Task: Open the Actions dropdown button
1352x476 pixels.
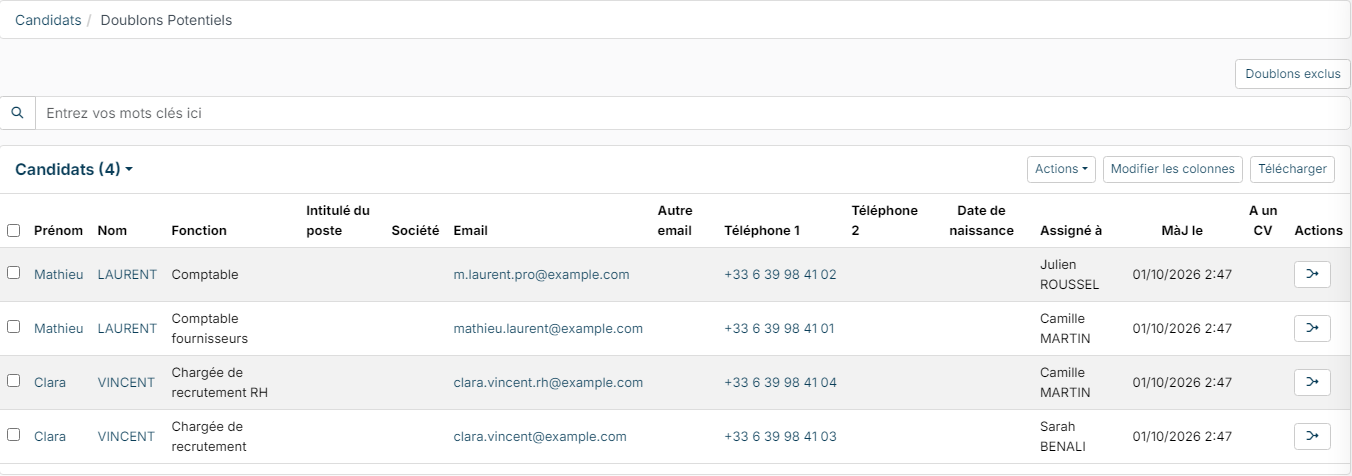Action: pyautogui.click(x=1061, y=169)
